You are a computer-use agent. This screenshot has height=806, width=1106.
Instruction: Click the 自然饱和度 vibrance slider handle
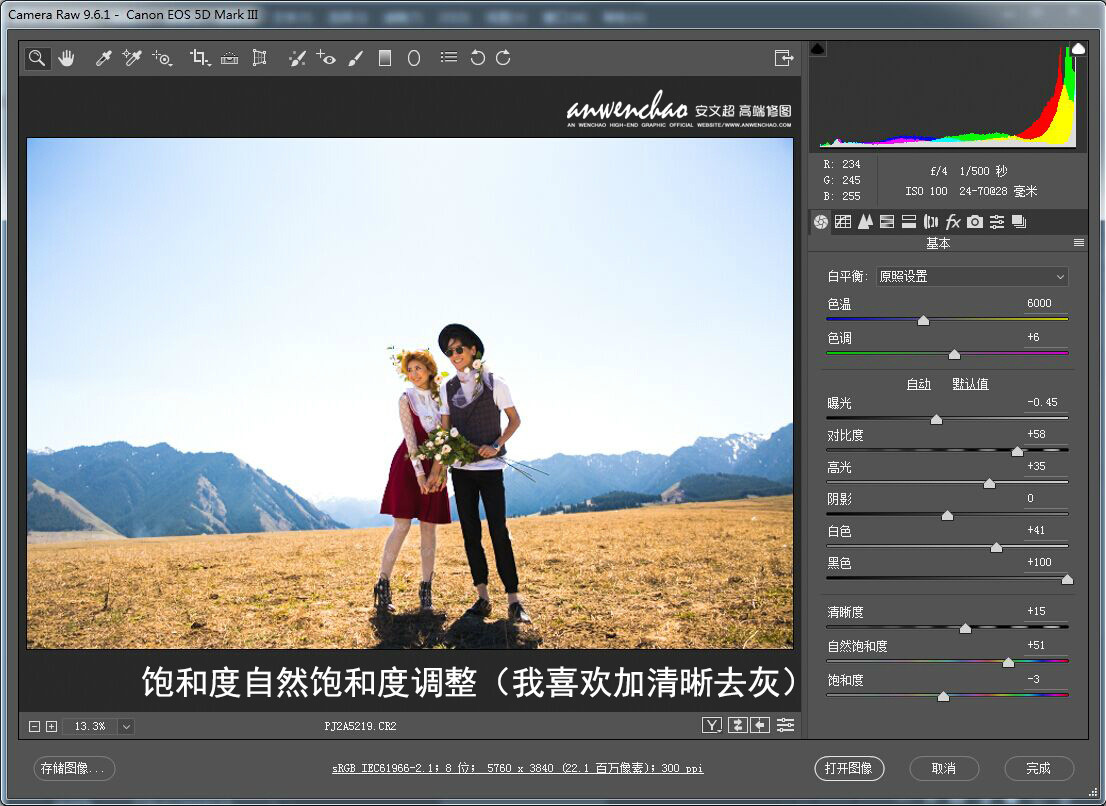(x=1008, y=662)
